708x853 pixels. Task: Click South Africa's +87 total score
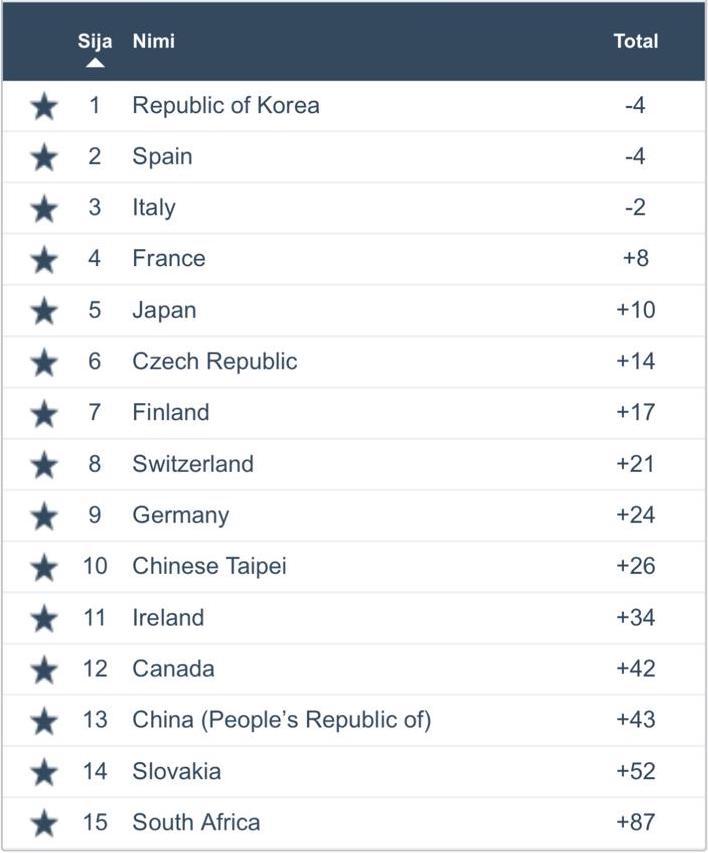pos(635,822)
